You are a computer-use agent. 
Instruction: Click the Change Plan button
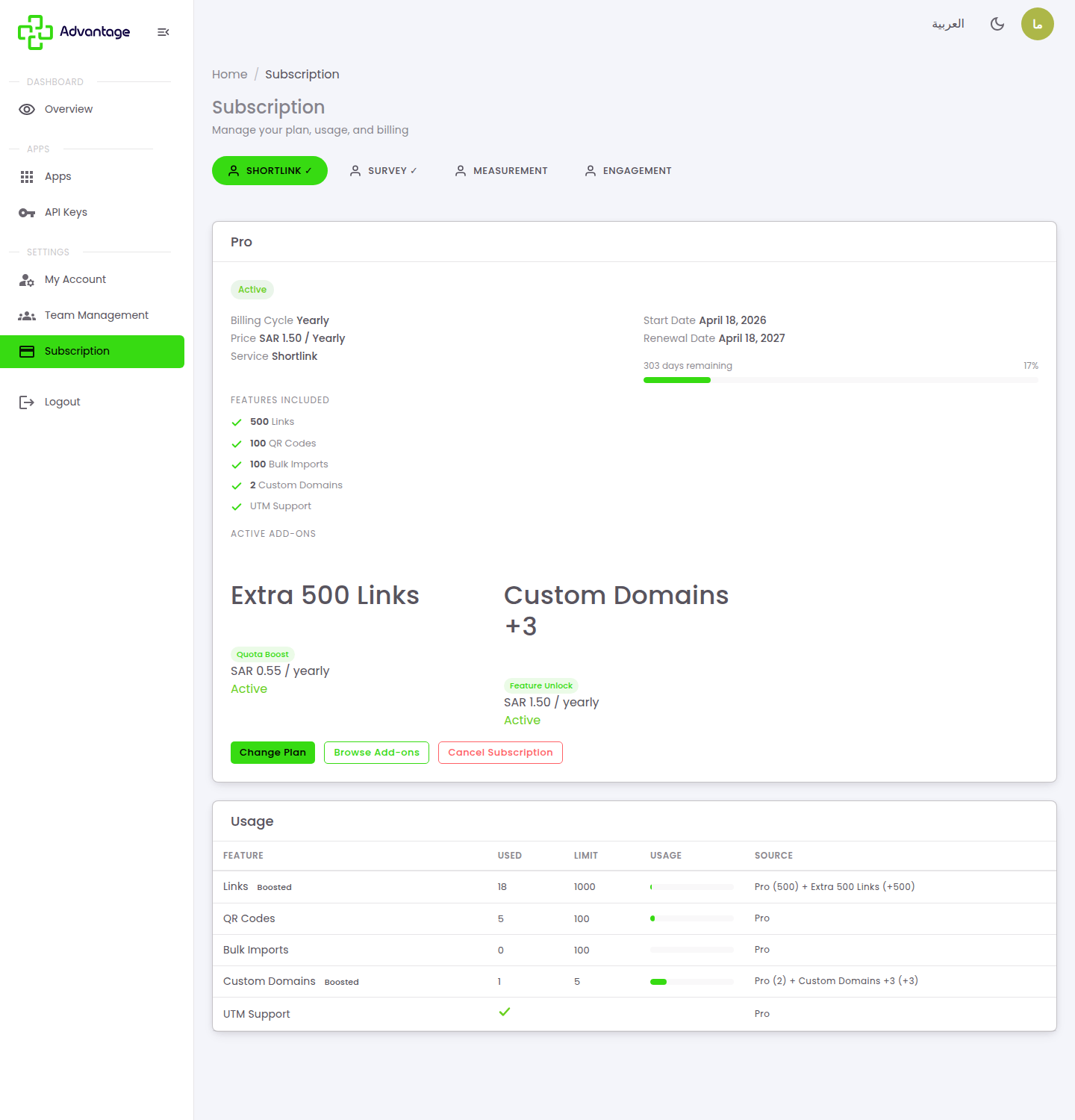point(272,753)
